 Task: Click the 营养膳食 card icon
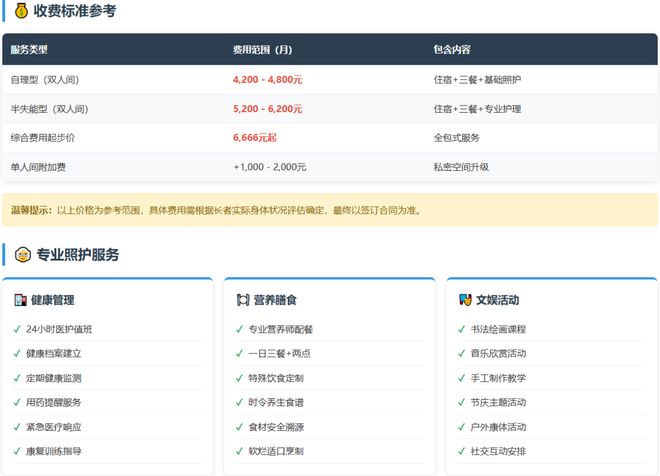pos(243,300)
